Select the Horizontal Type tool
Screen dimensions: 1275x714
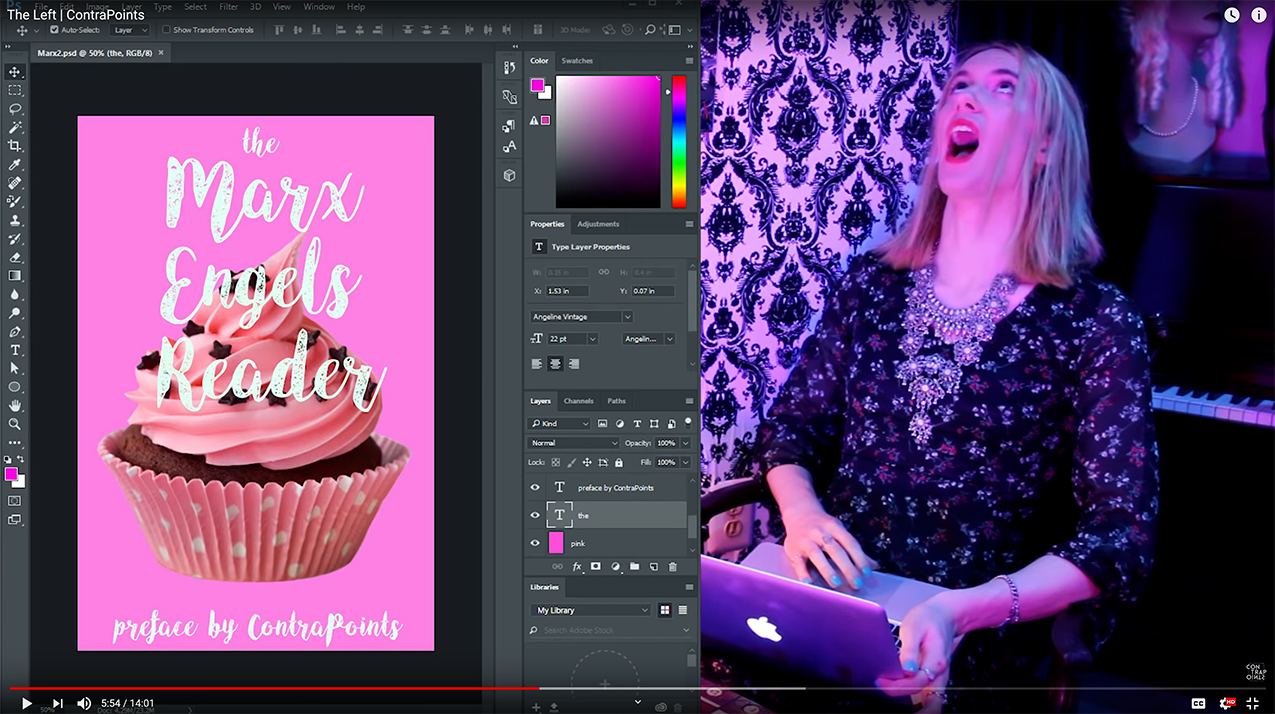[15, 350]
